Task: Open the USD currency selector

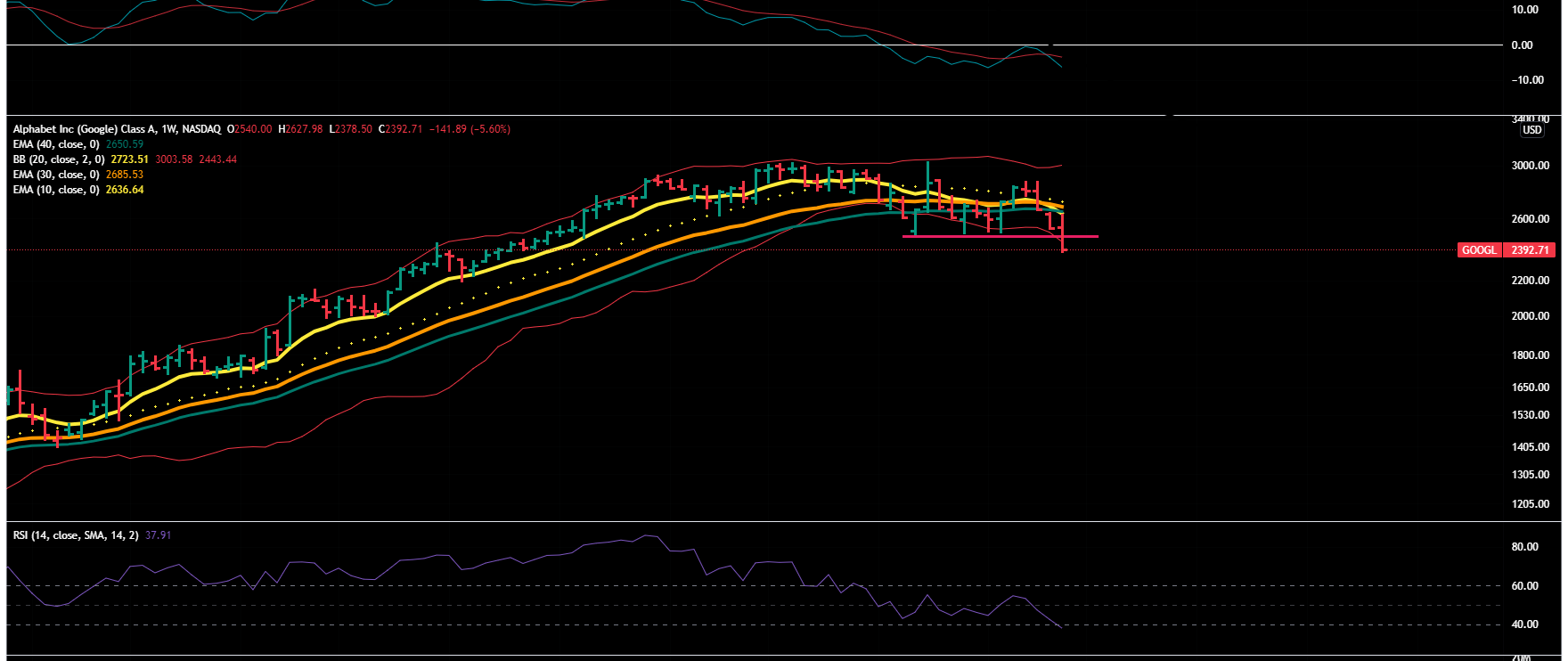Action: pos(1531,130)
